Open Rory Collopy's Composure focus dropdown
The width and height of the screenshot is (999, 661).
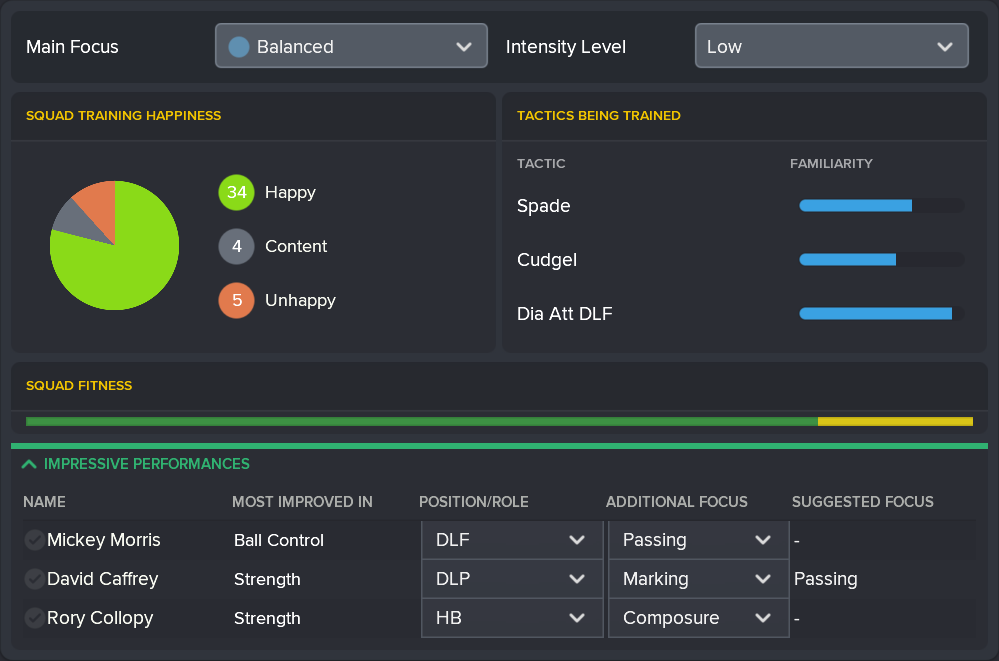tap(697, 618)
